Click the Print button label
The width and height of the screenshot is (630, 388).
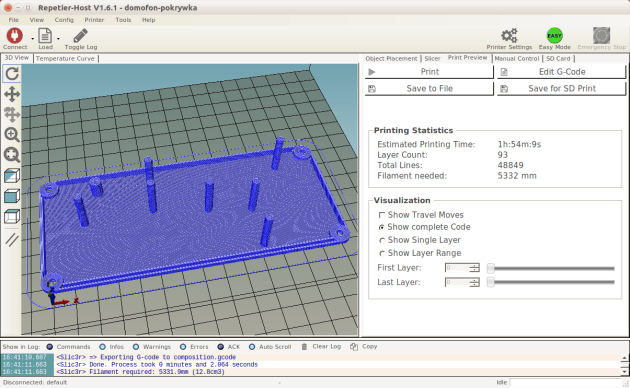coord(430,72)
